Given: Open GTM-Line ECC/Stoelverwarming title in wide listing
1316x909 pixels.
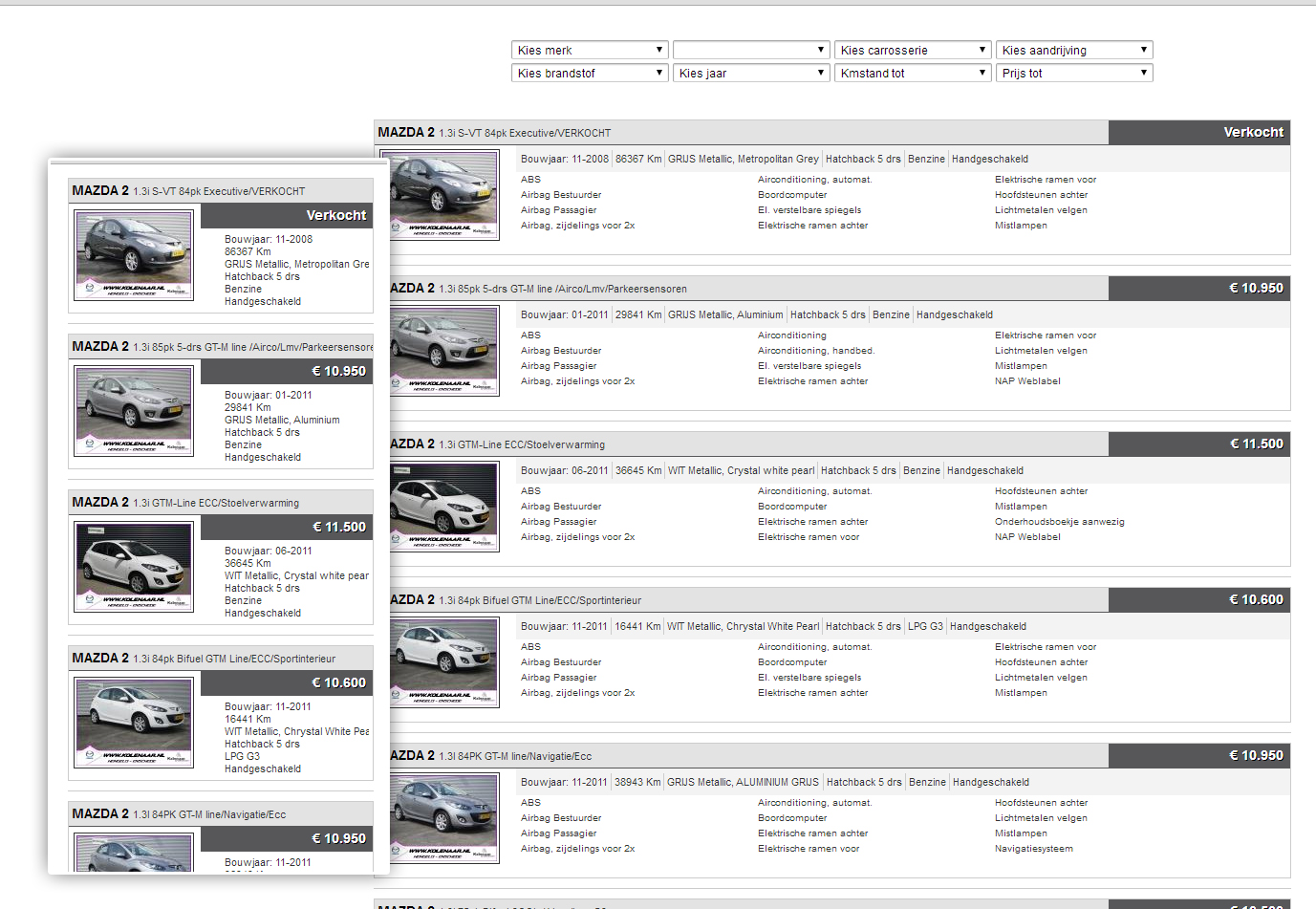Looking at the screenshot, I should pyautogui.click(x=498, y=444).
